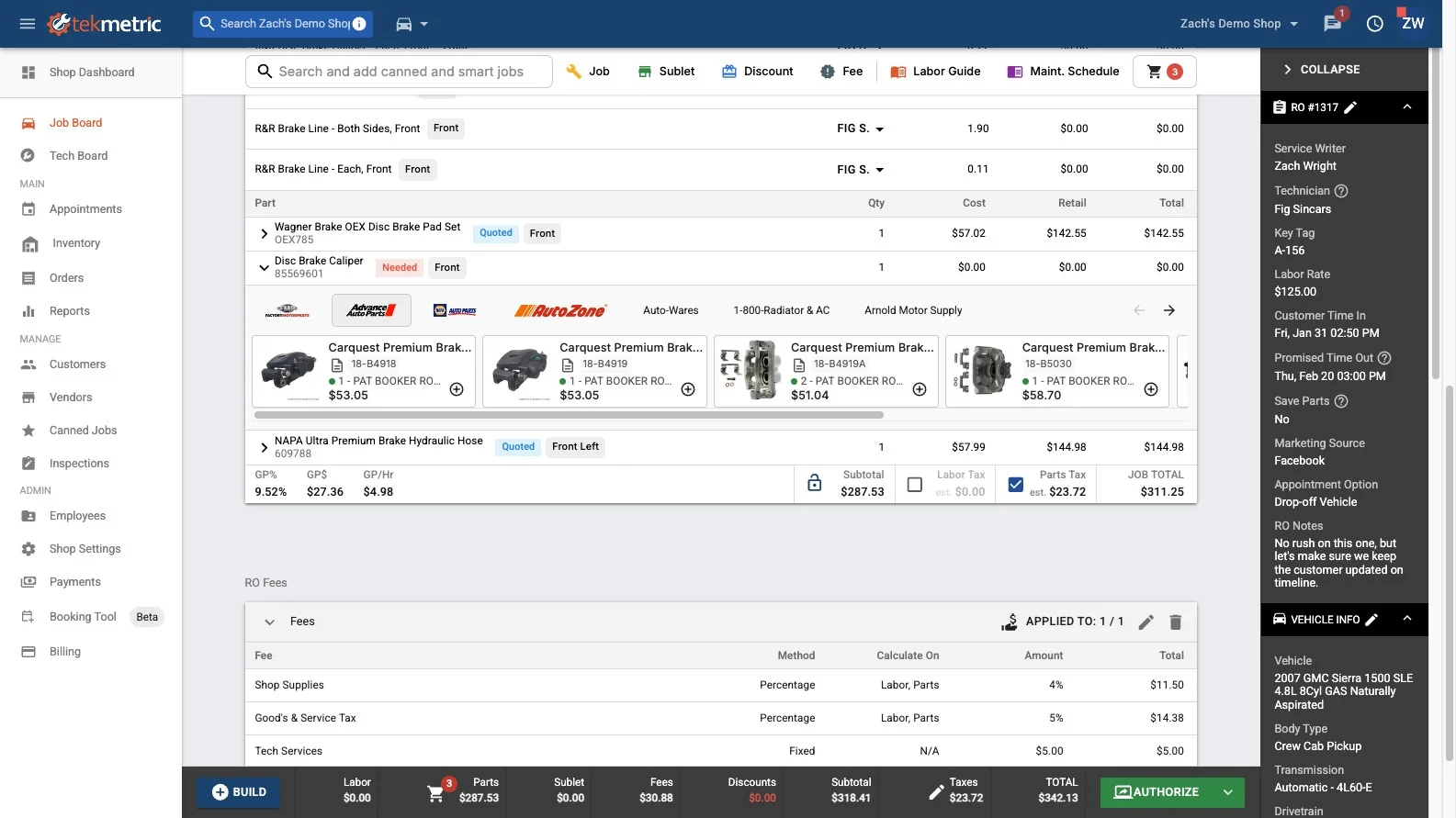Screen dimensions: 1456x818
Task: Select Advance Auto Parts vendor logo
Action: [x=371, y=310]
